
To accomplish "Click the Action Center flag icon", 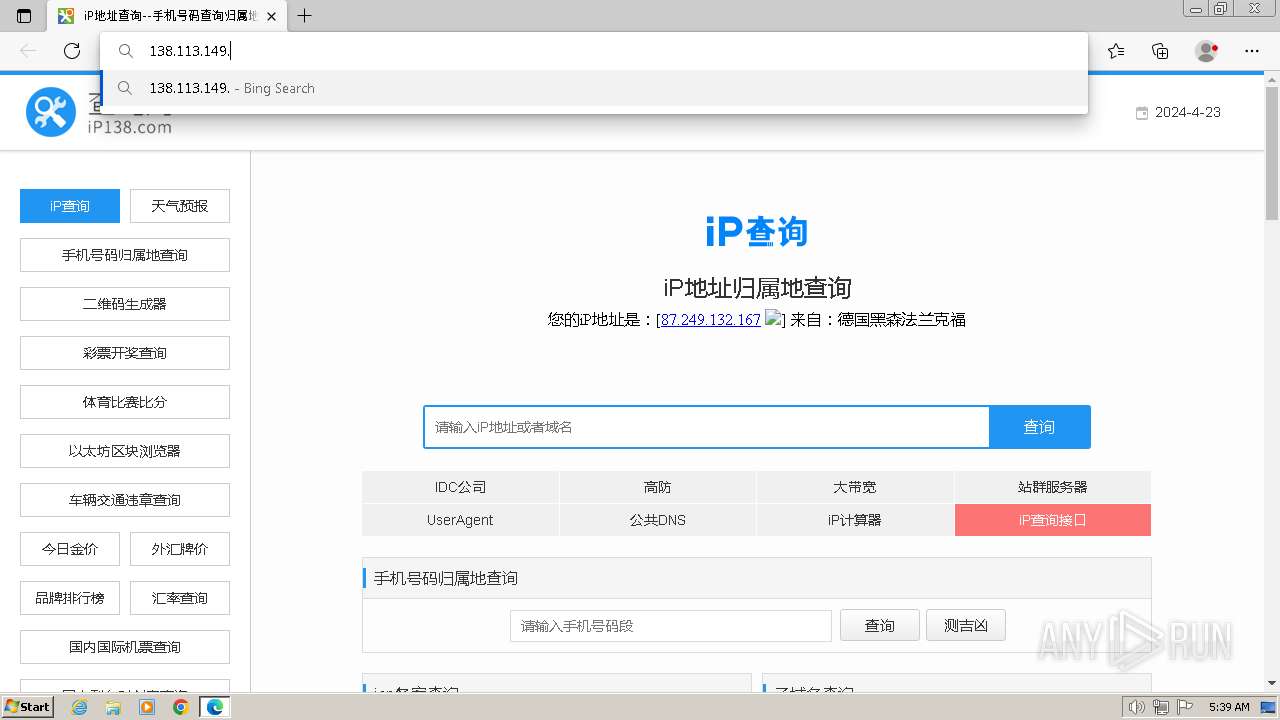I will click(1184, 707).
